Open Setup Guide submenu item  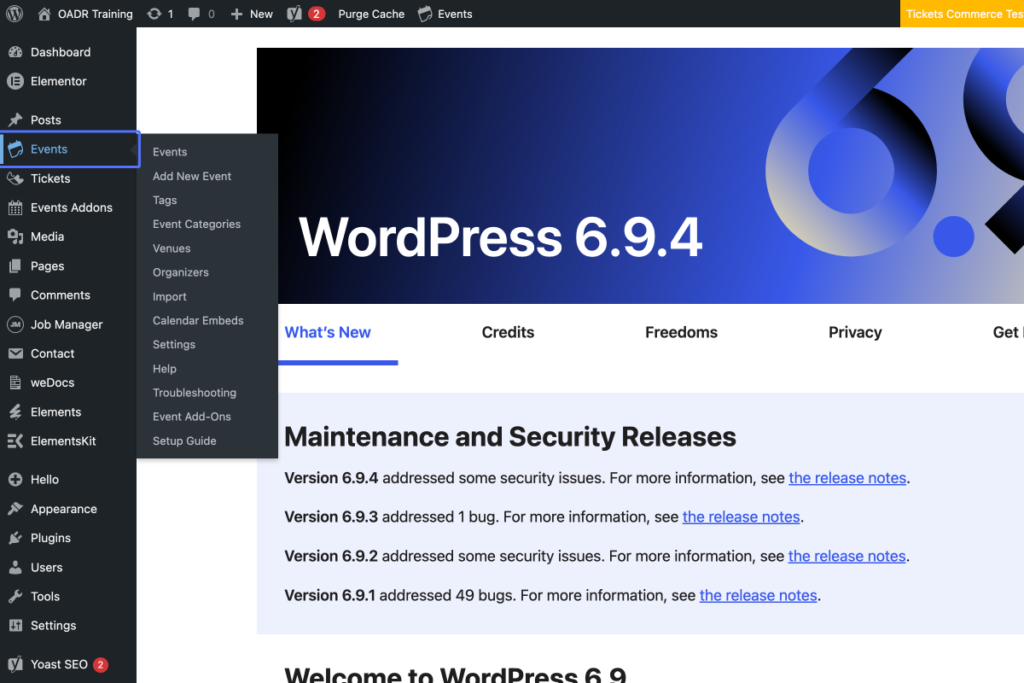click(184, 441)
